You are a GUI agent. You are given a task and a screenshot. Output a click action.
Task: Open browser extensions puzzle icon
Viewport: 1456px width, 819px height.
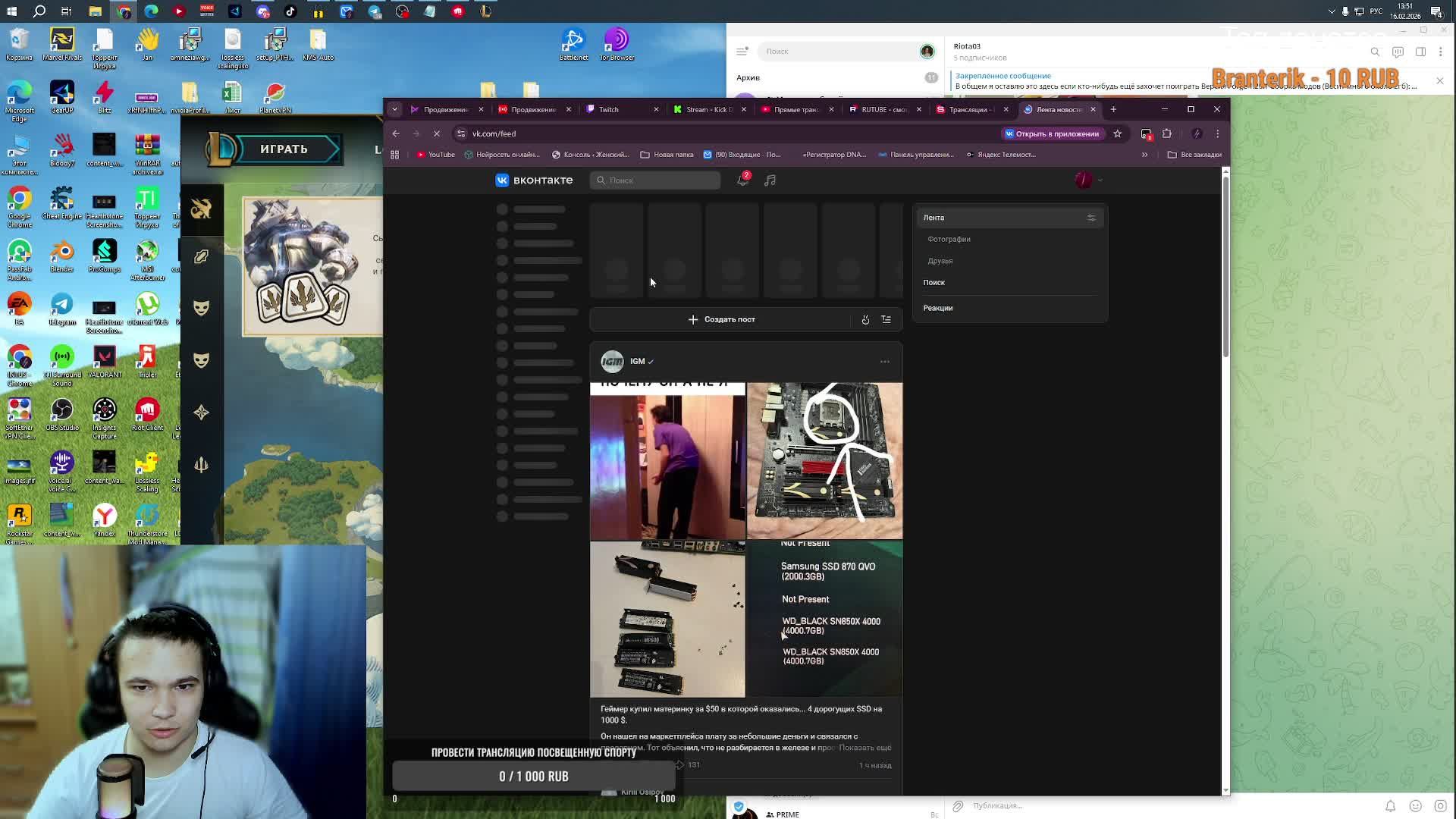click(x=1167, y=133)
